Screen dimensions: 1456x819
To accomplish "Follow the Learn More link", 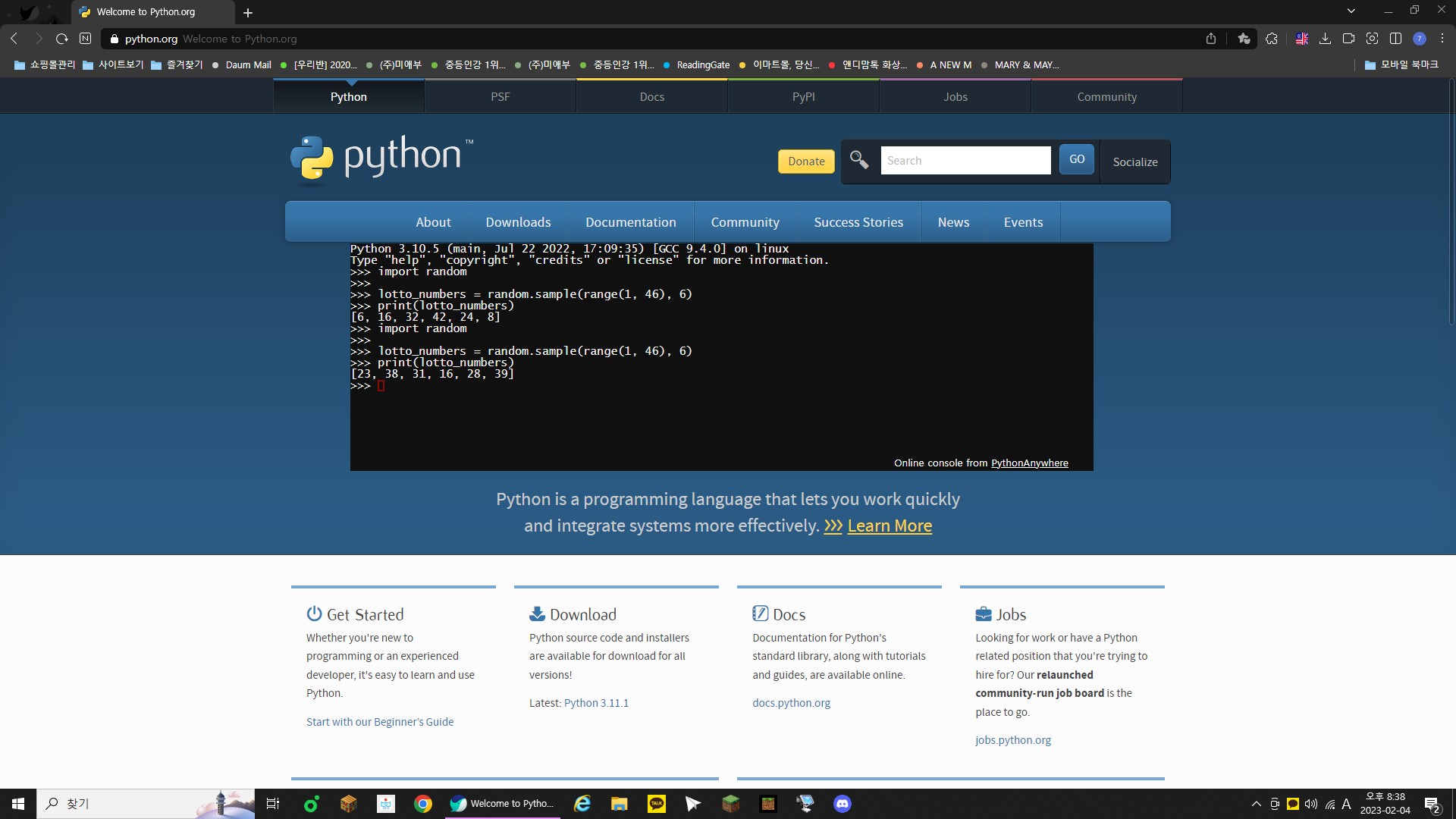I will [890, 526].
